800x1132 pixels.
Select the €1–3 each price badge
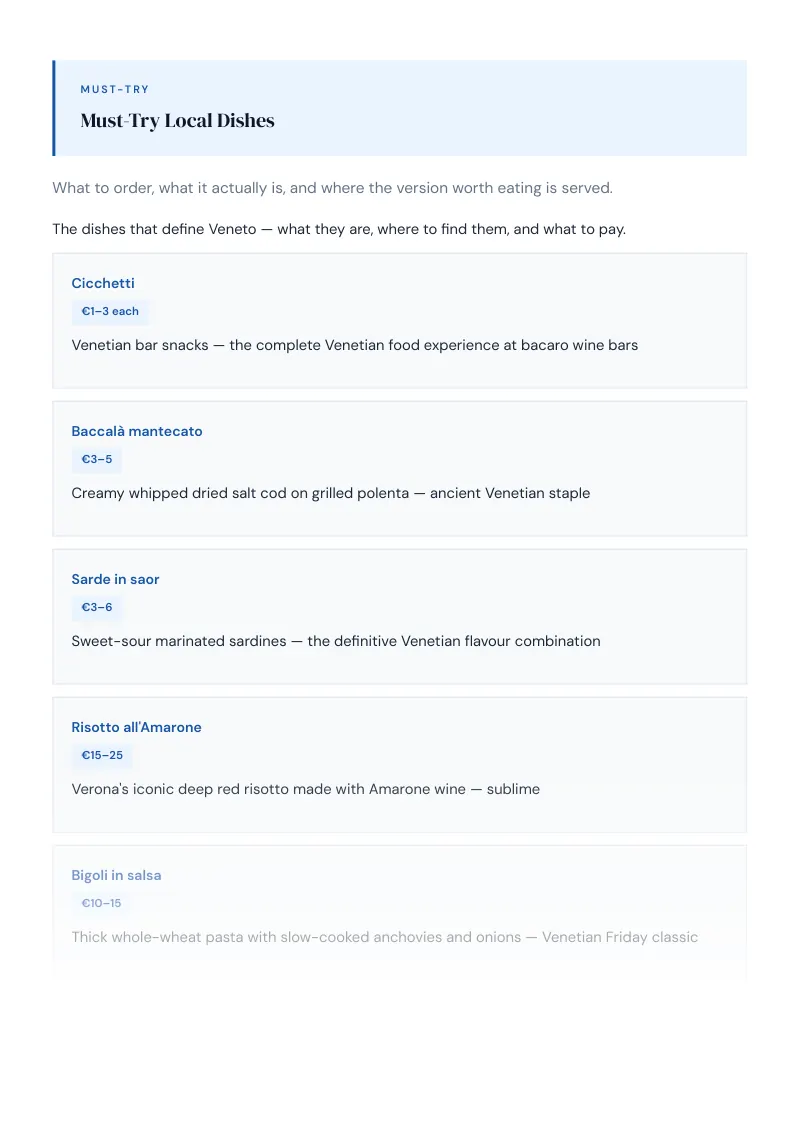click(110, 311)
